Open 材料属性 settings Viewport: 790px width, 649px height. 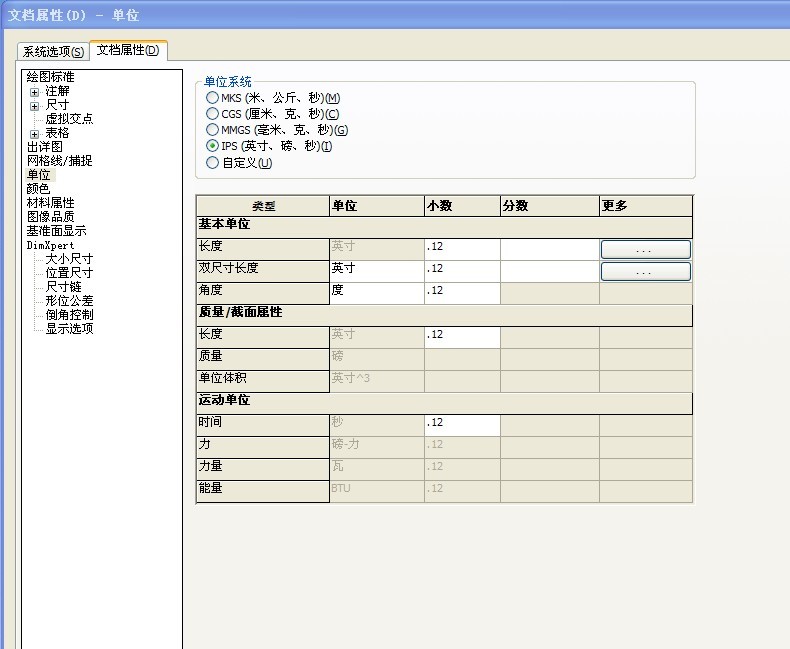pos(50,203)
